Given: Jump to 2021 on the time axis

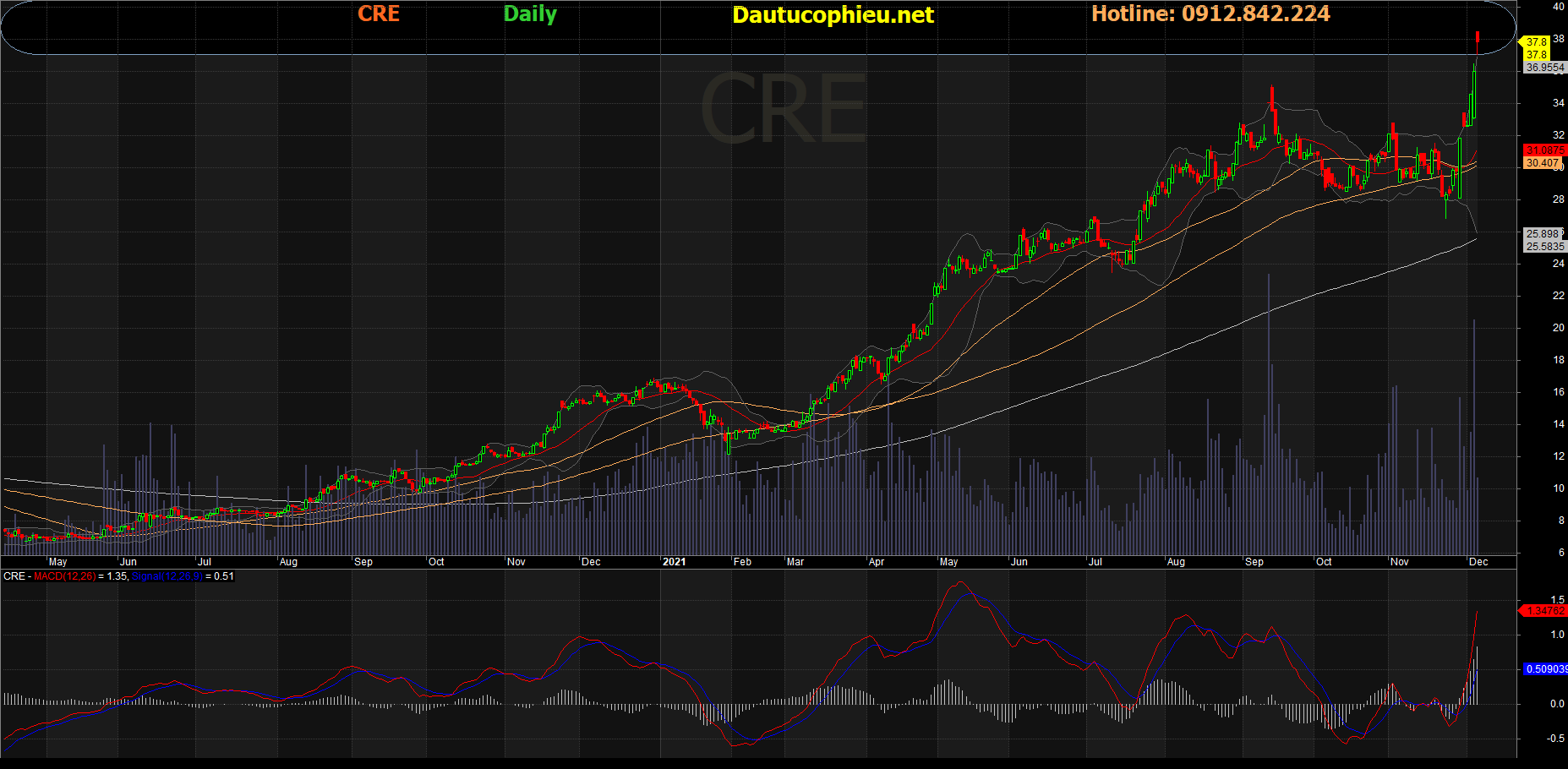Looking at the screenshot, I should (674, 562).
